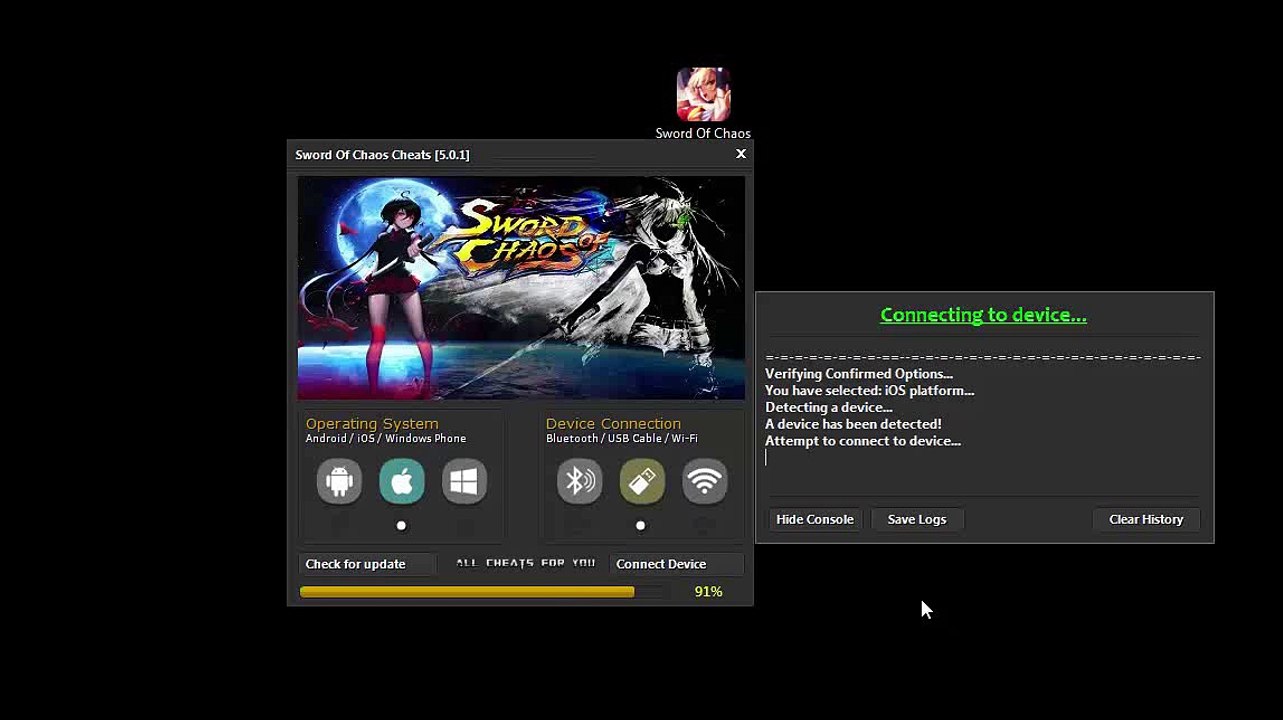The width and height of the screenshot is (1283, 720).
Task: Clear the console history
Action: pyautogui.click(x=1146, y=519)
